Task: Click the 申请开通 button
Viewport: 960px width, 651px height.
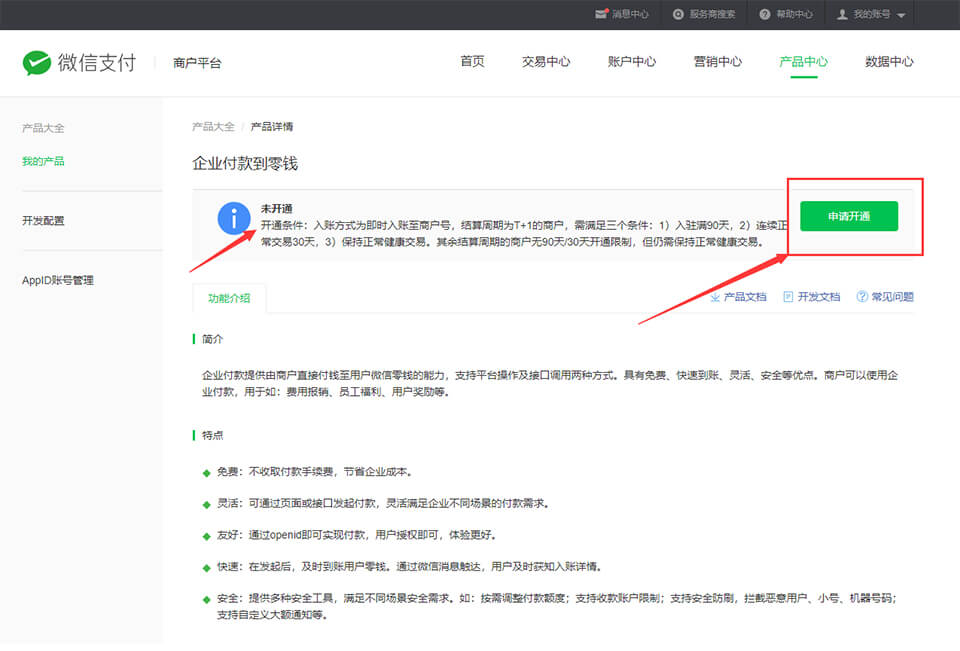Action: (x=849, y=216)
